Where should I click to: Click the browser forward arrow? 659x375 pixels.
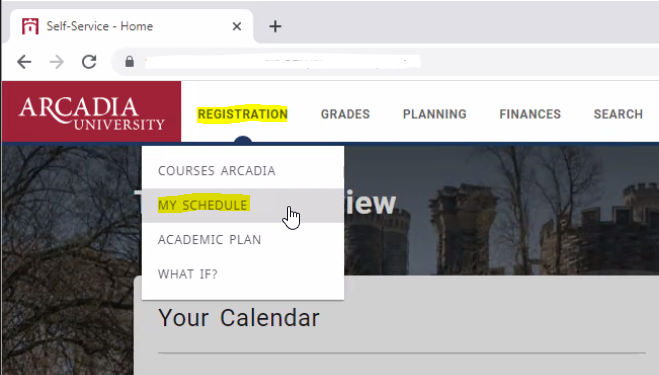pos(56,62)
